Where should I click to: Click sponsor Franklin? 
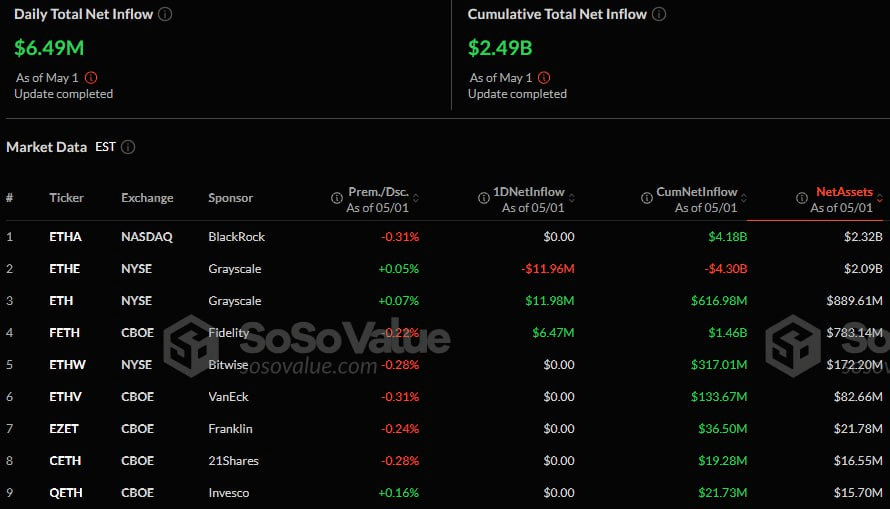click(x=230, y=428)
